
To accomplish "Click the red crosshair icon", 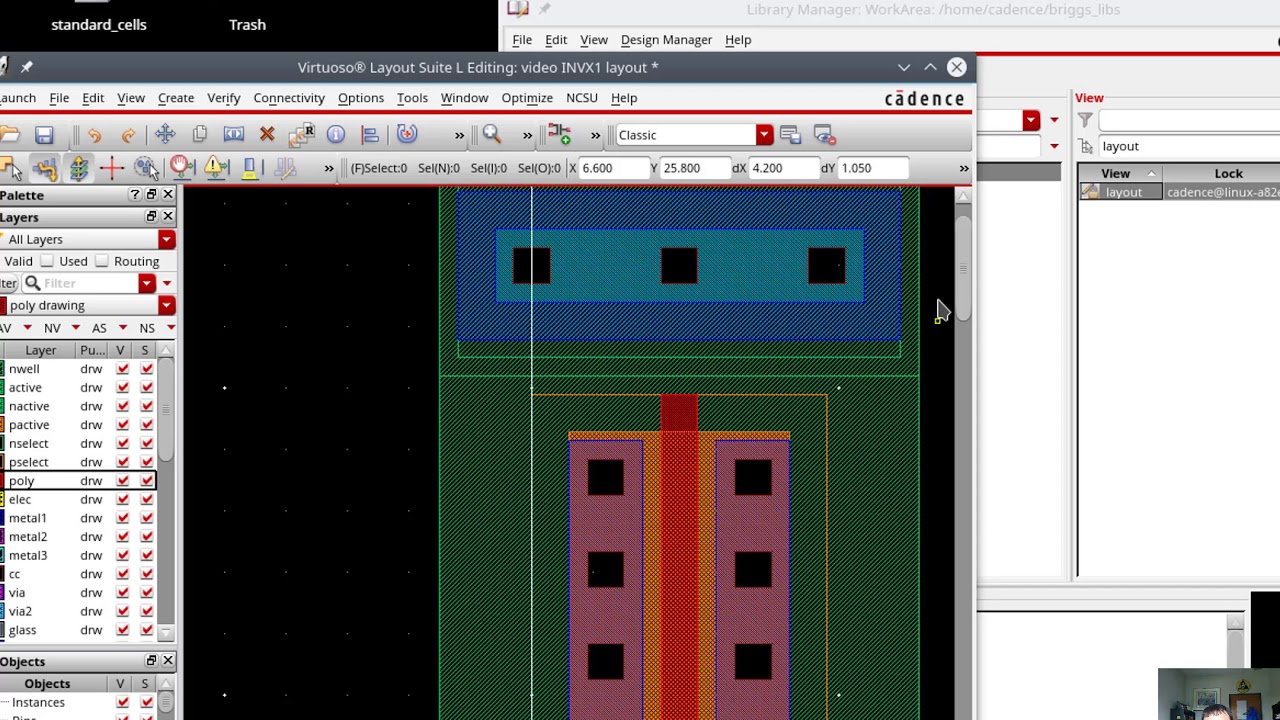I will coord(111,168).
